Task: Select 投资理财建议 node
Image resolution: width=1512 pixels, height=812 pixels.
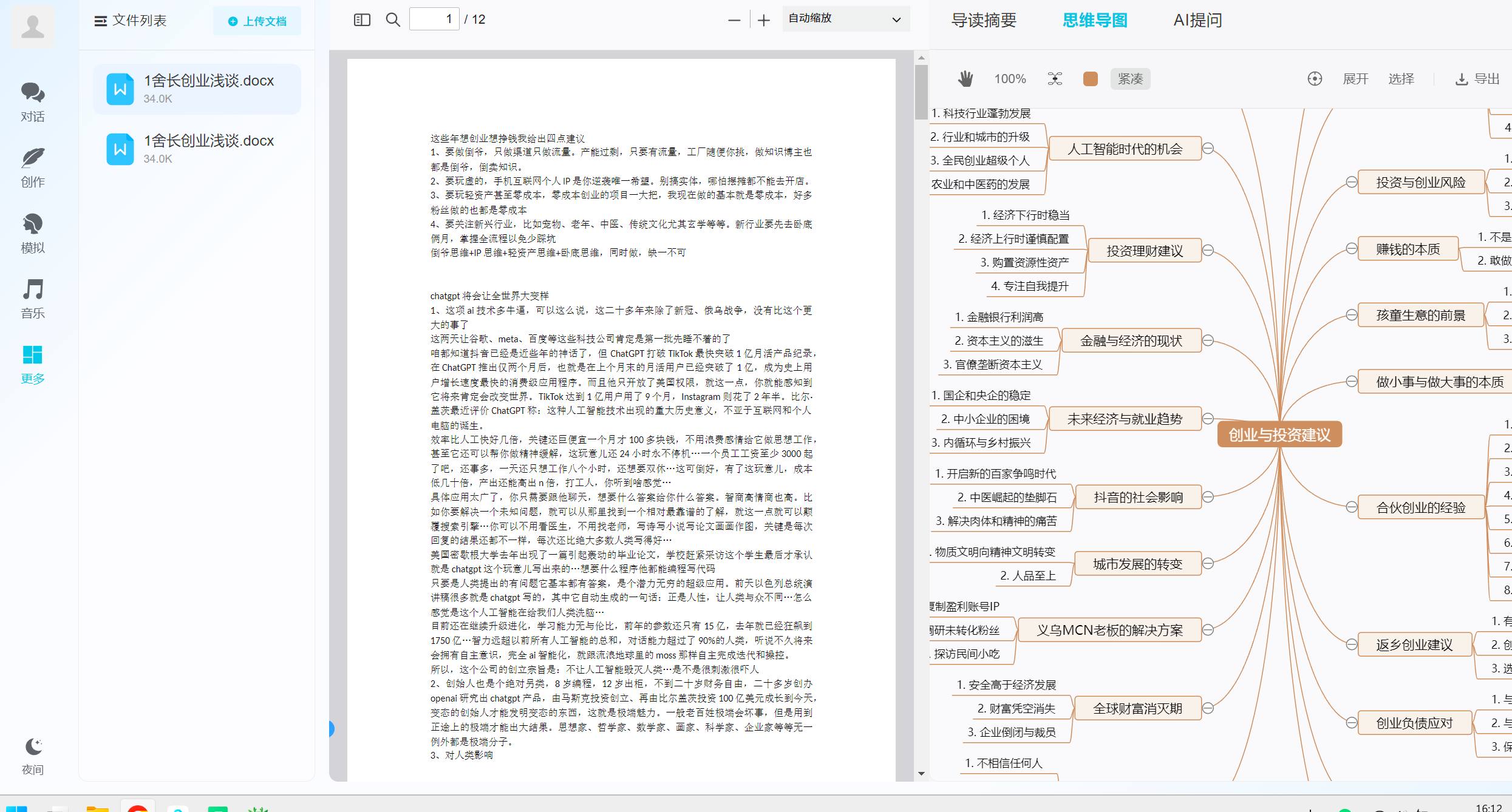Action: pos(1145,251)
